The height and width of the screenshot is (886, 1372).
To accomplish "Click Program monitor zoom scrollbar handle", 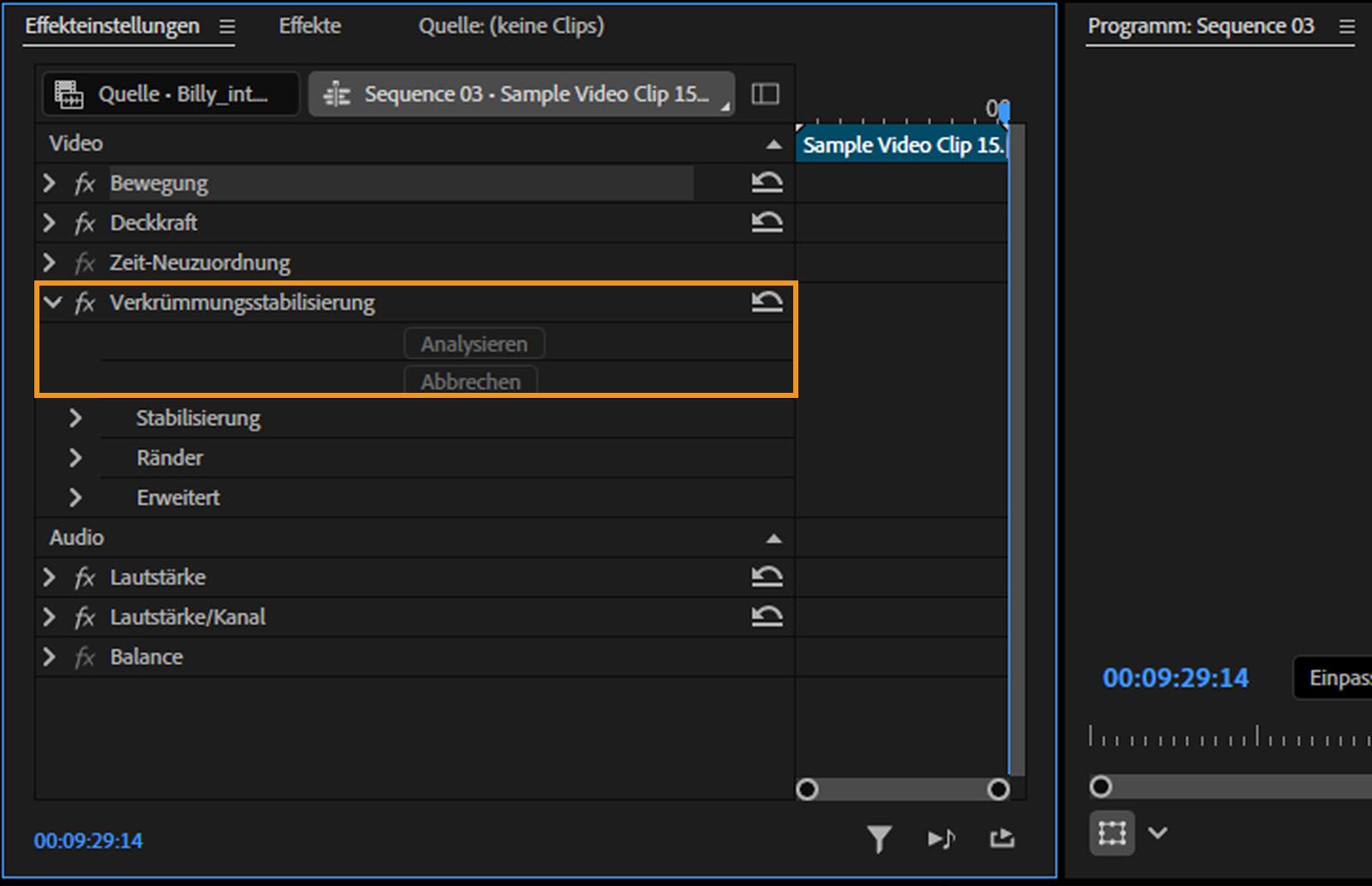I will pyautogui.click(x=1101, y=787).
